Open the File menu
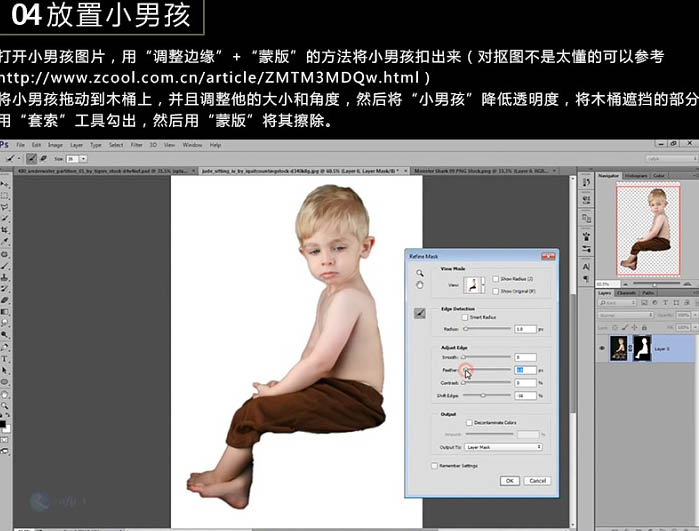Screen dimensions: 699x531 [x=21, y=145]
